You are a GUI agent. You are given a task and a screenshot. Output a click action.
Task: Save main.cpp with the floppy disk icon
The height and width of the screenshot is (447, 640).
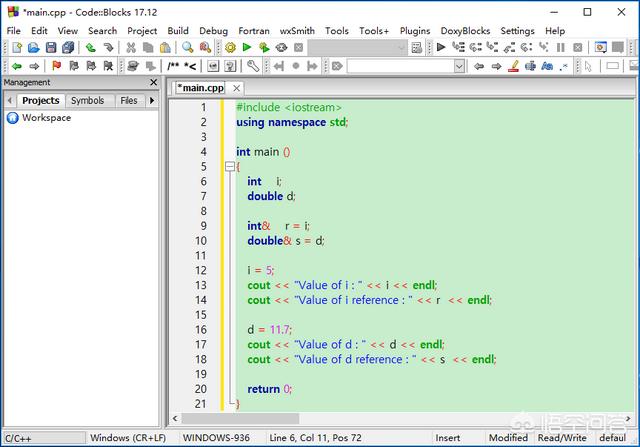click(51, 47)
